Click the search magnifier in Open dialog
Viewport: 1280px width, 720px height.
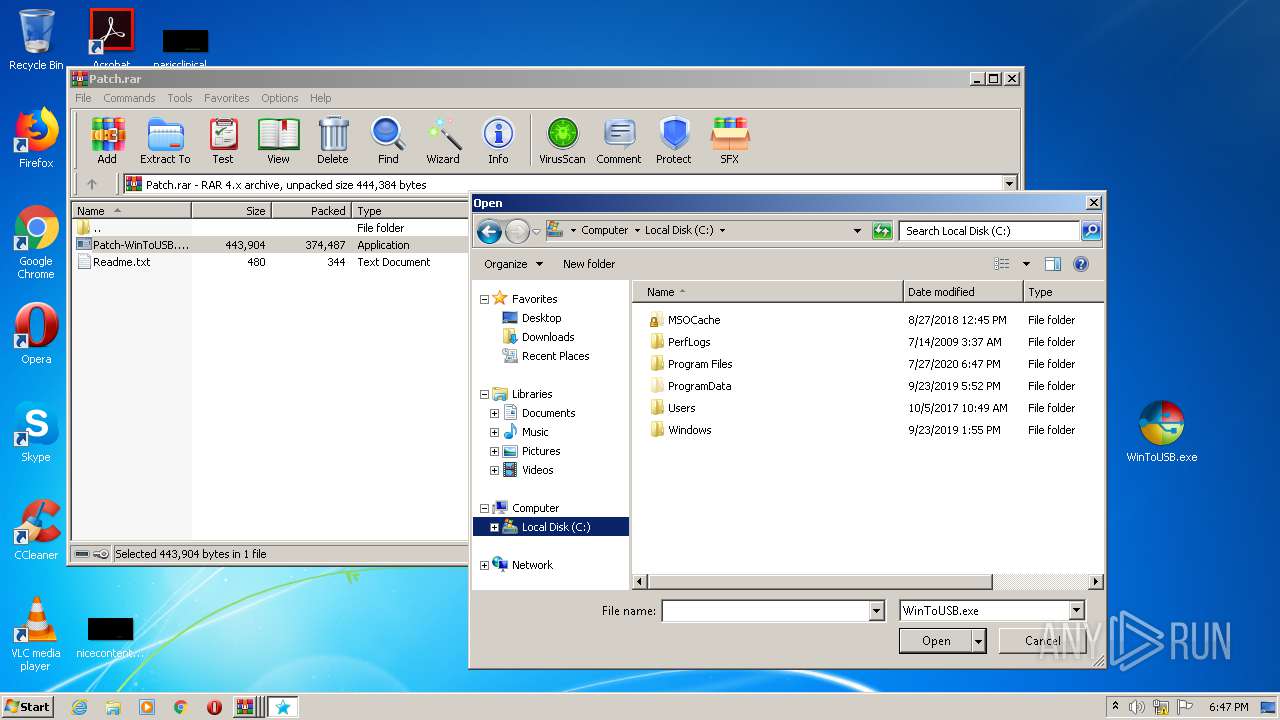coord(1090,231)
